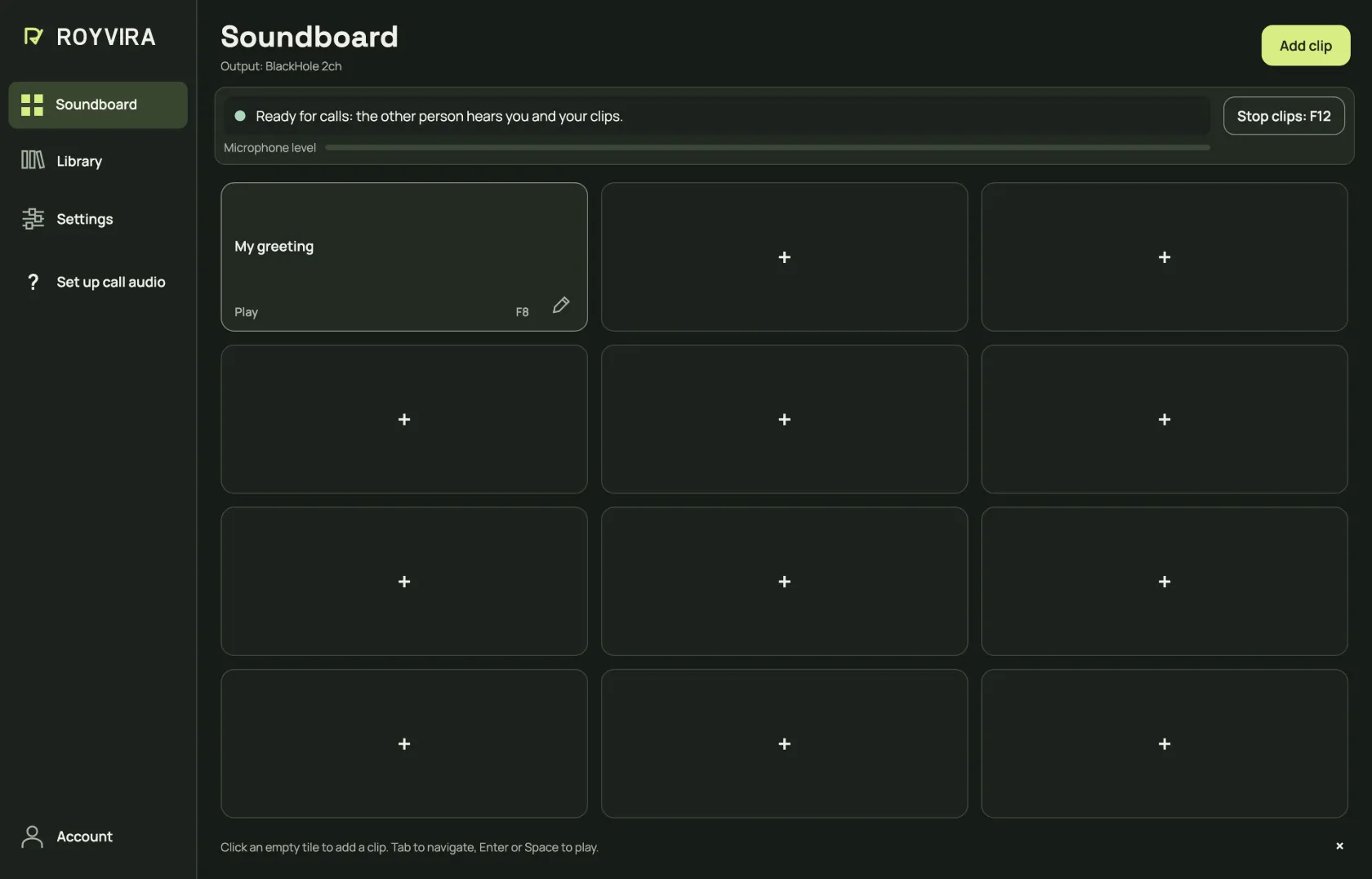Screen dimensions: 1372x879
Task: Open the Library menu item
Action: (98, 161)
